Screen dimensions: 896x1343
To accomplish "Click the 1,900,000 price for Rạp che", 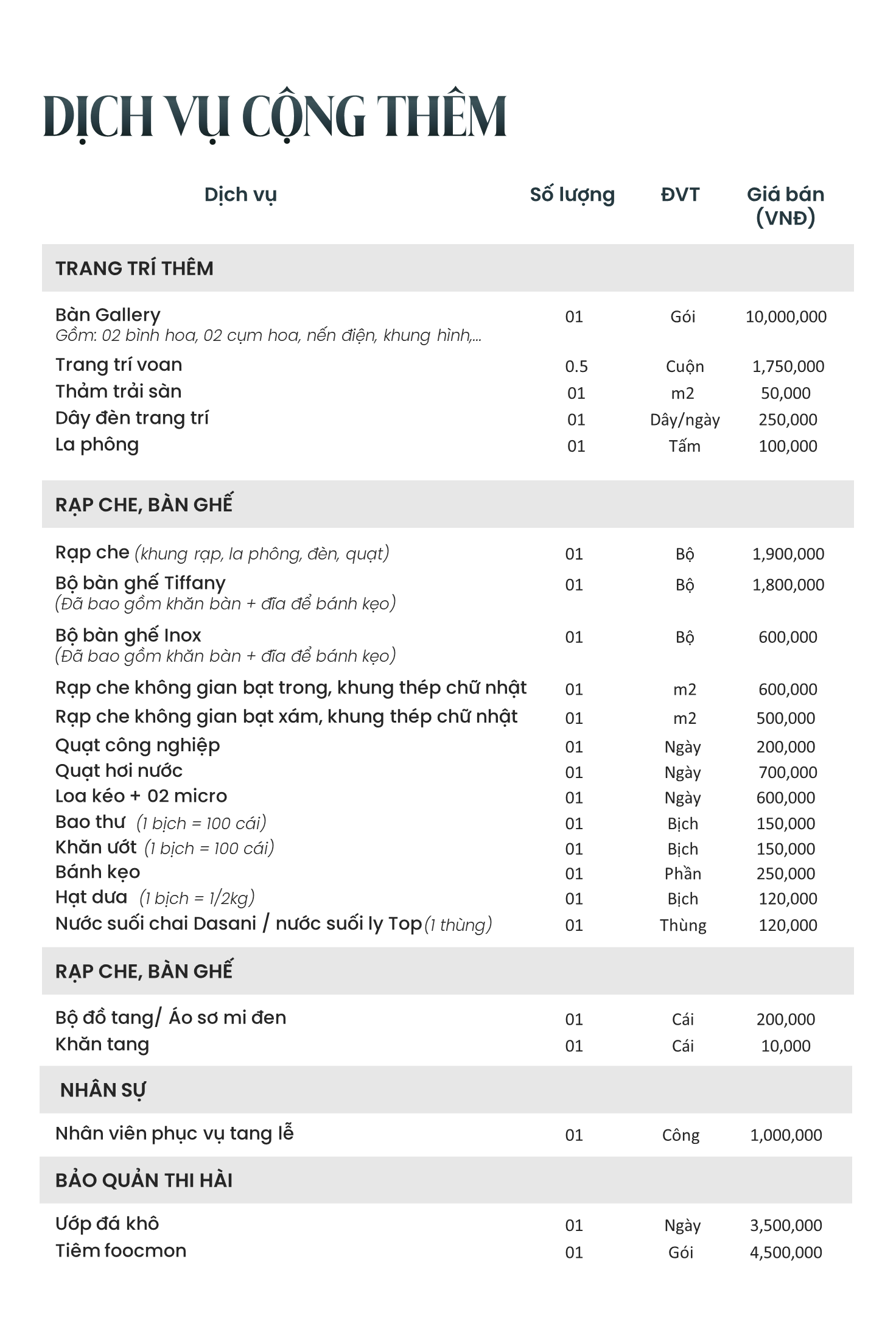I will (788, 554).
